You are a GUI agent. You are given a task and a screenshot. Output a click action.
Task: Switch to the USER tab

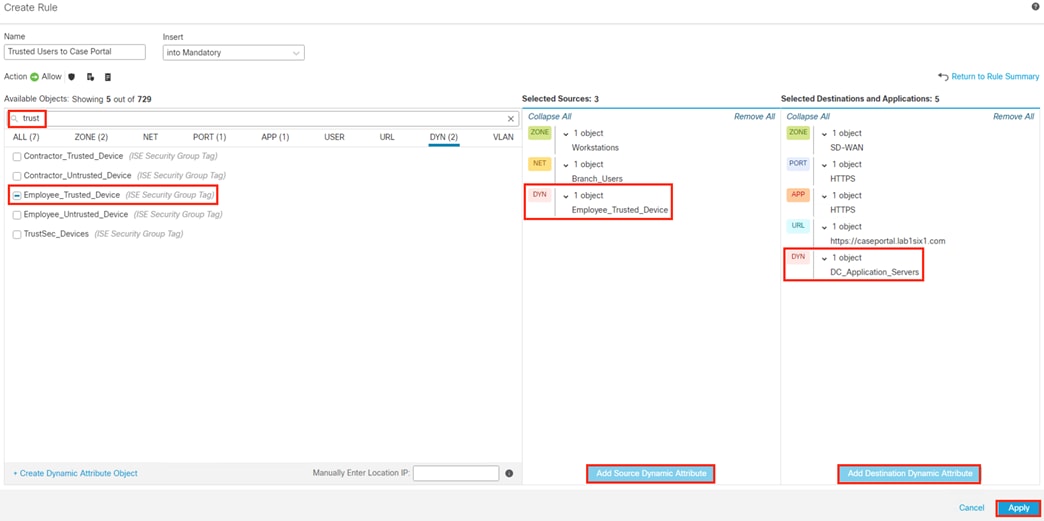[x=334, y=137]
